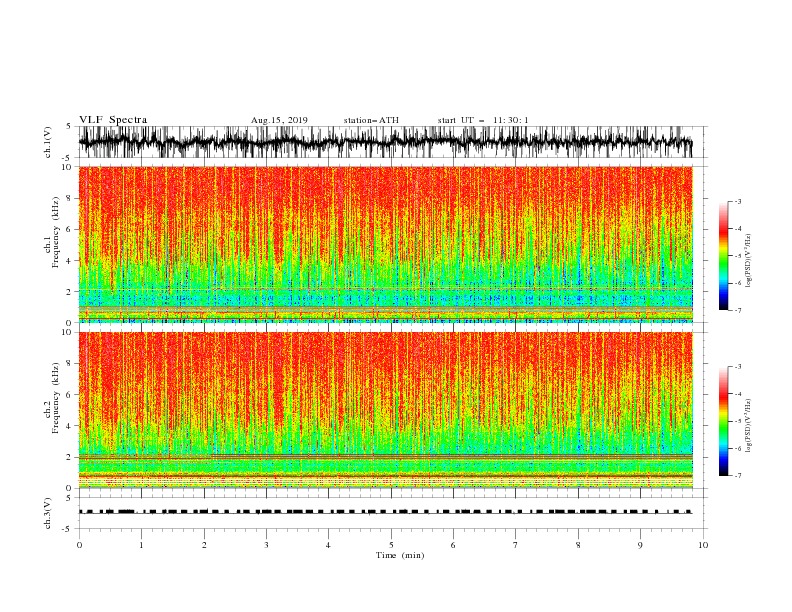Viewport: 792px width, 612px height.
Task: Click the "1" tick on the time axis
Action: (141, 545)
